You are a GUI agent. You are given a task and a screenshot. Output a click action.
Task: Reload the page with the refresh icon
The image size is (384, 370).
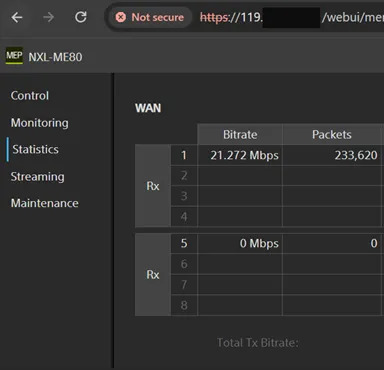point(81,17)
